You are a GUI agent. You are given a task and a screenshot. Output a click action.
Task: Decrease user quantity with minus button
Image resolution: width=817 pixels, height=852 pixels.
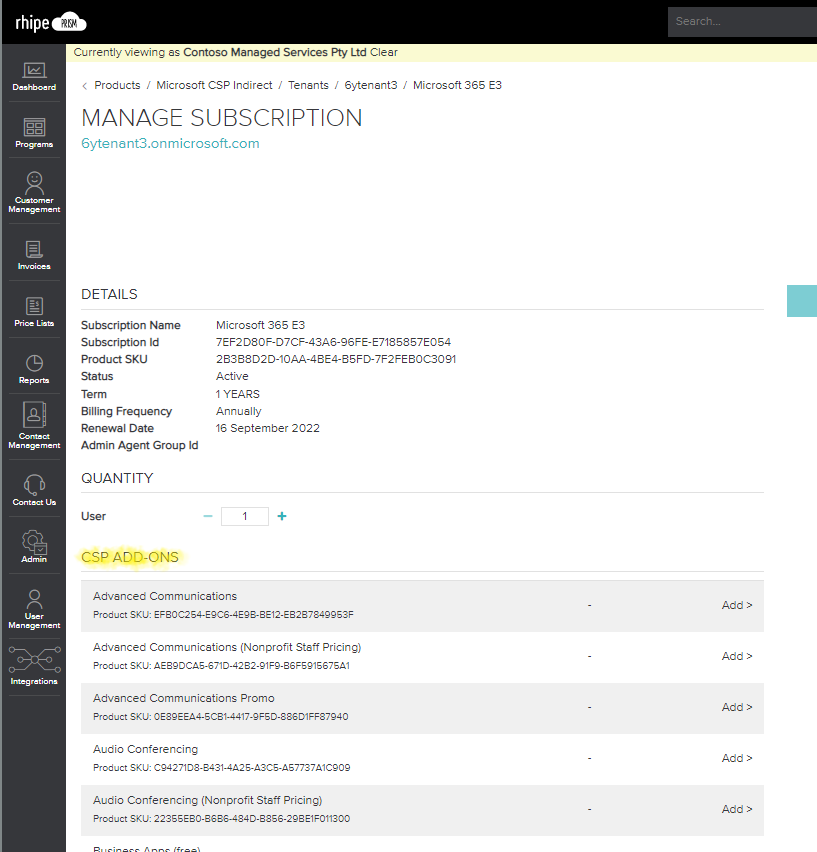coord(208,516)
